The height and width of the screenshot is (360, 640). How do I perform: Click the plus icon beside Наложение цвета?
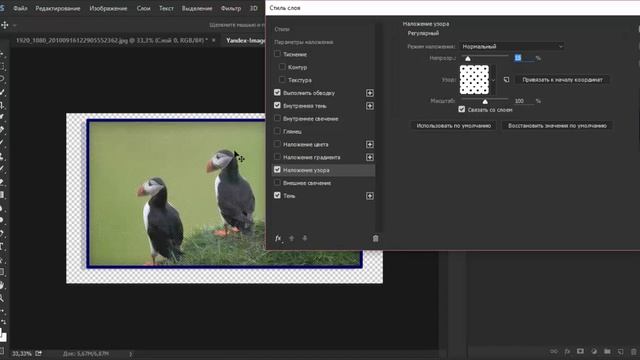coord(370,144)
